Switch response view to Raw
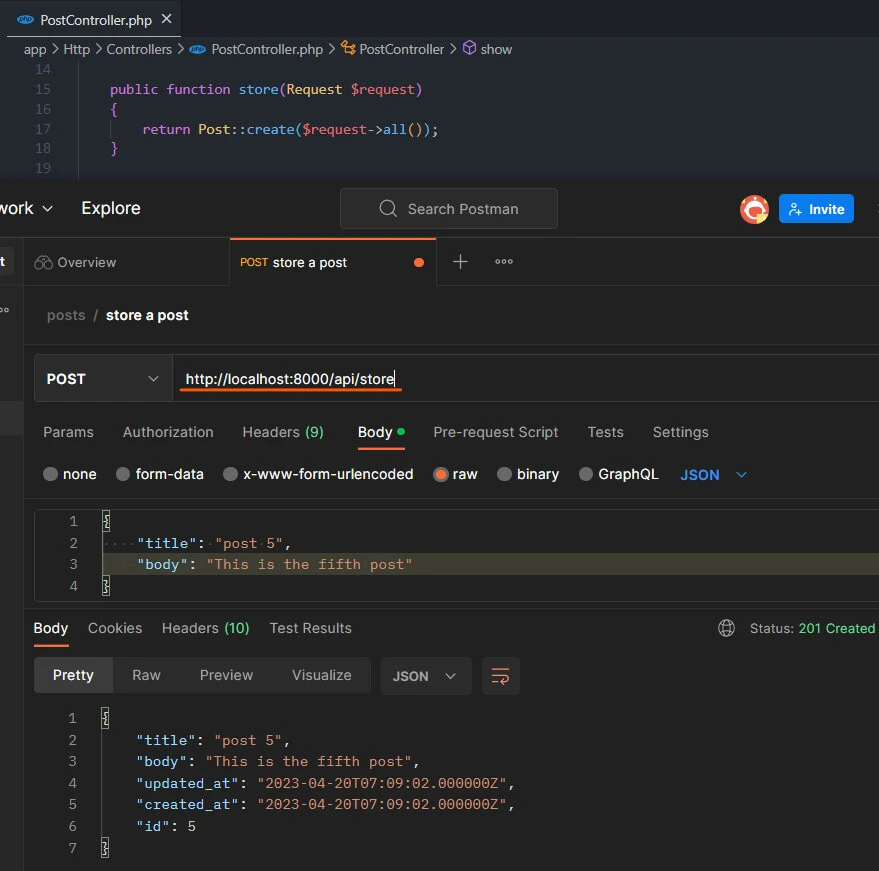 click(146, 676)
